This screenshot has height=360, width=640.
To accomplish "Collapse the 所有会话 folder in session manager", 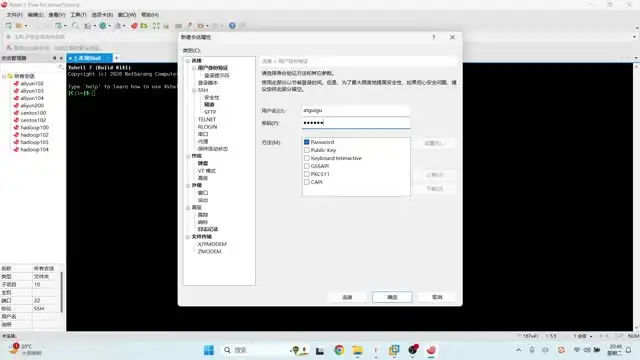I will [4, 76].
